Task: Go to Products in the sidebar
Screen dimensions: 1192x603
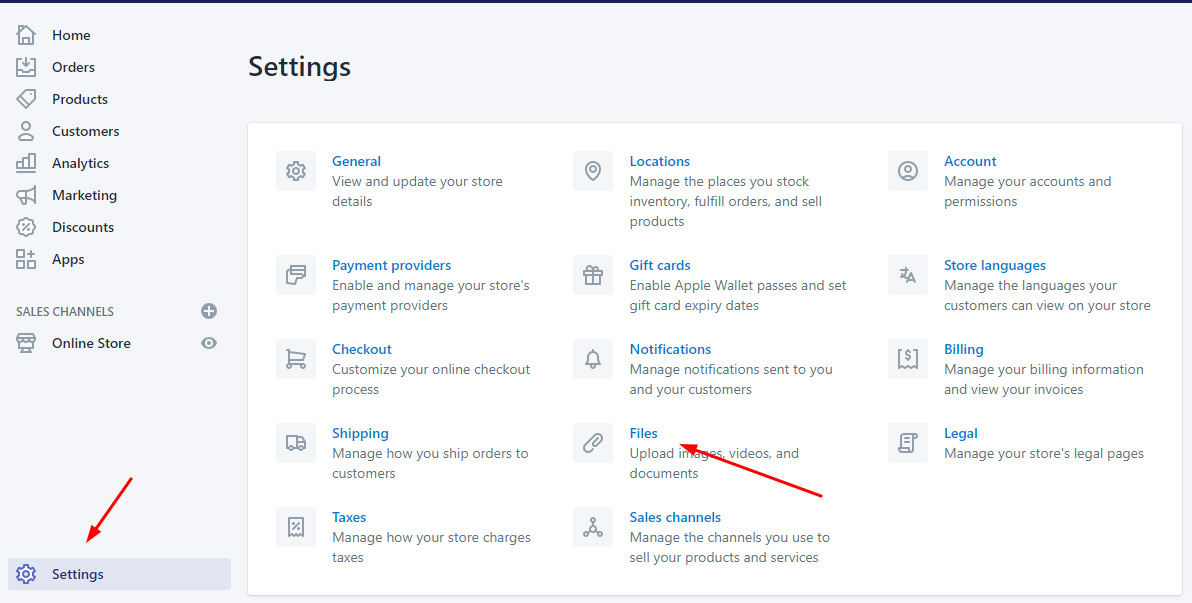Action: pos(79,99)
